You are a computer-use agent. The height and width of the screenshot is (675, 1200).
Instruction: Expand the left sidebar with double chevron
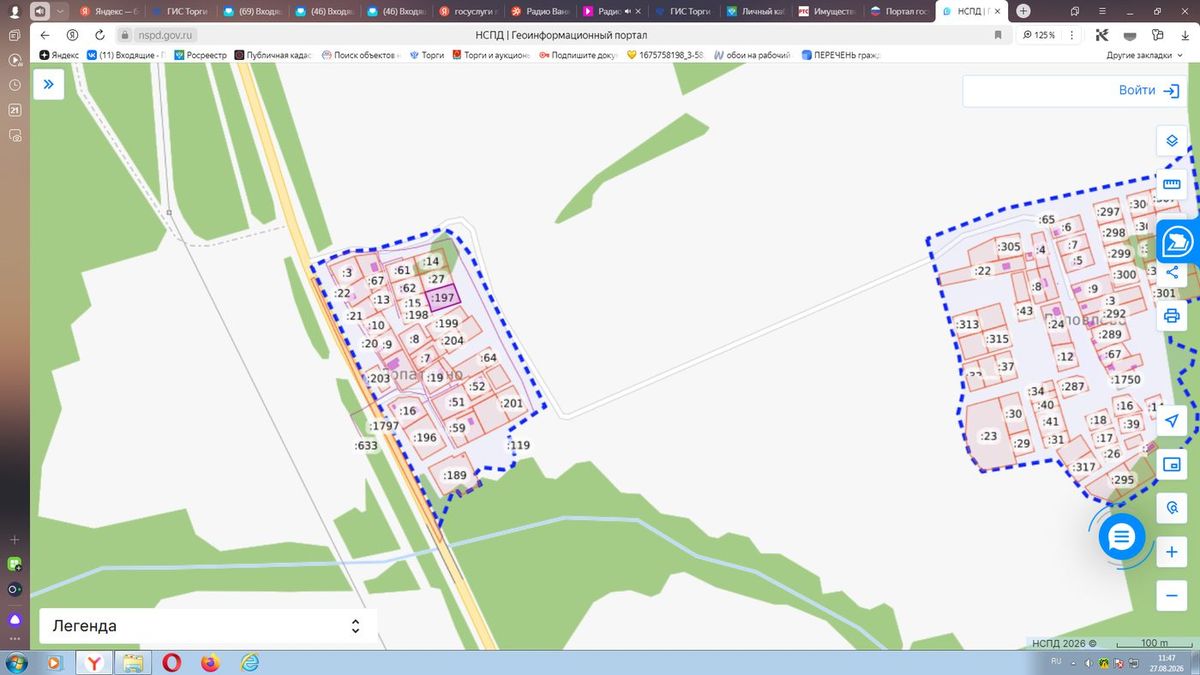48,85
